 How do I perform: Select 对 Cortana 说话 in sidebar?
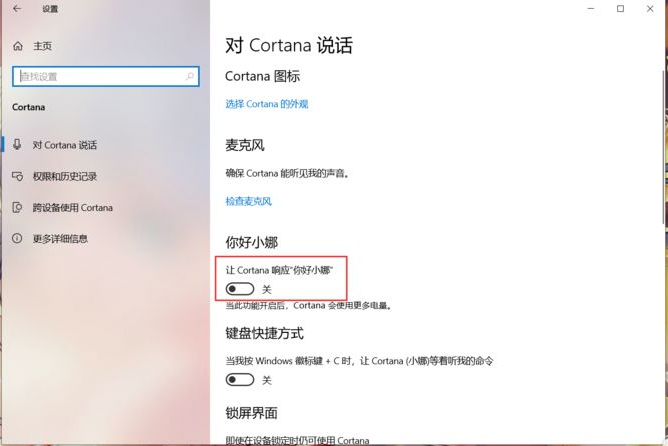(x=65, y=145)
